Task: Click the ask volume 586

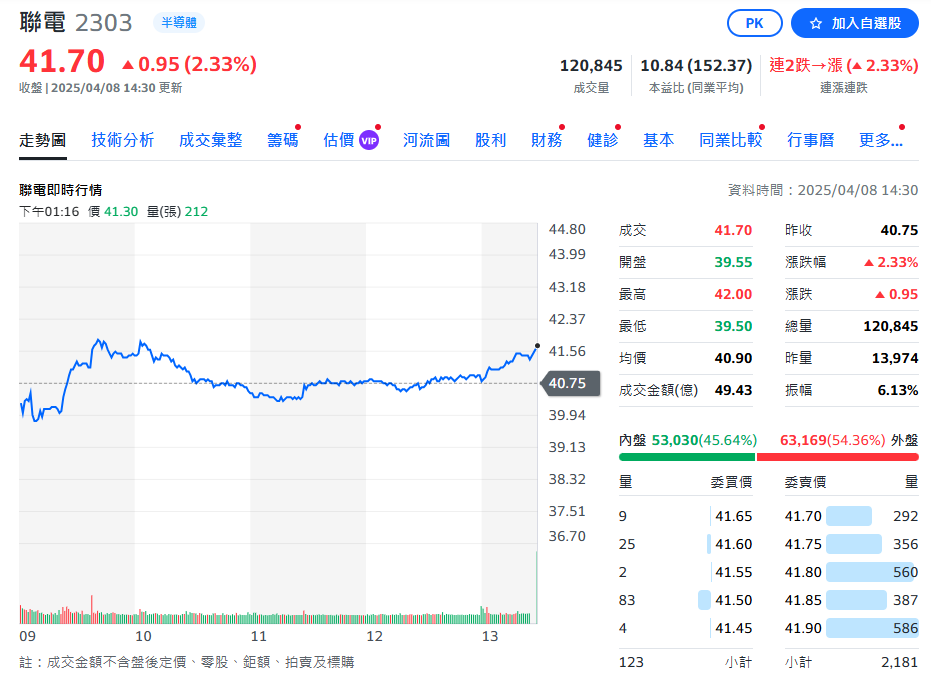Action: tap(905, 628)
